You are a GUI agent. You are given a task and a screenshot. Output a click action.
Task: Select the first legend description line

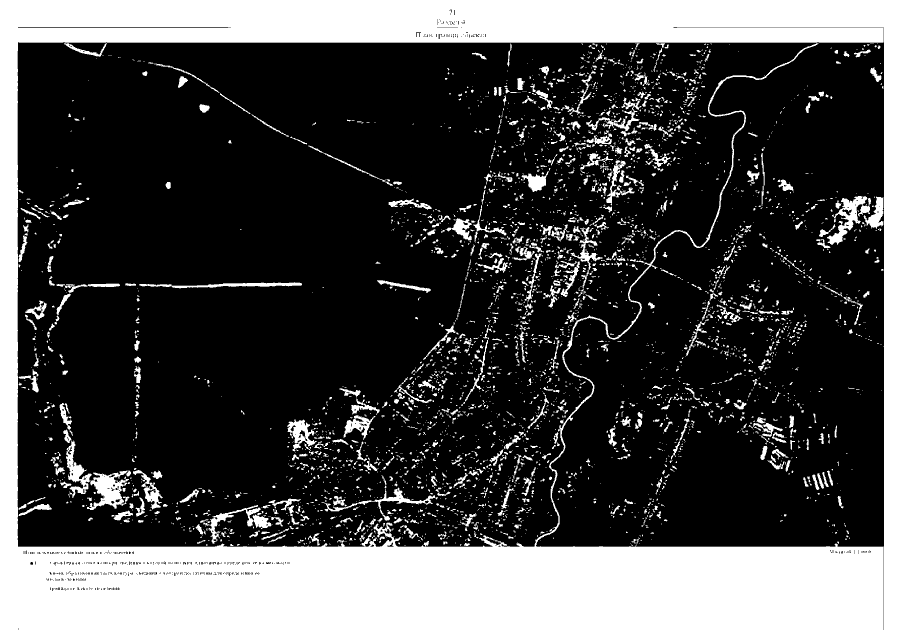click(169, 564)
